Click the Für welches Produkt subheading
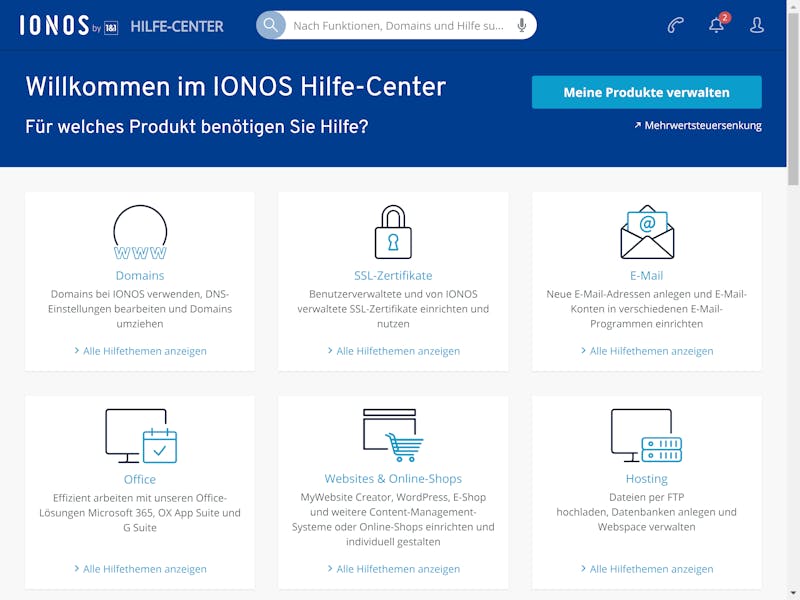 coord(197,127)
